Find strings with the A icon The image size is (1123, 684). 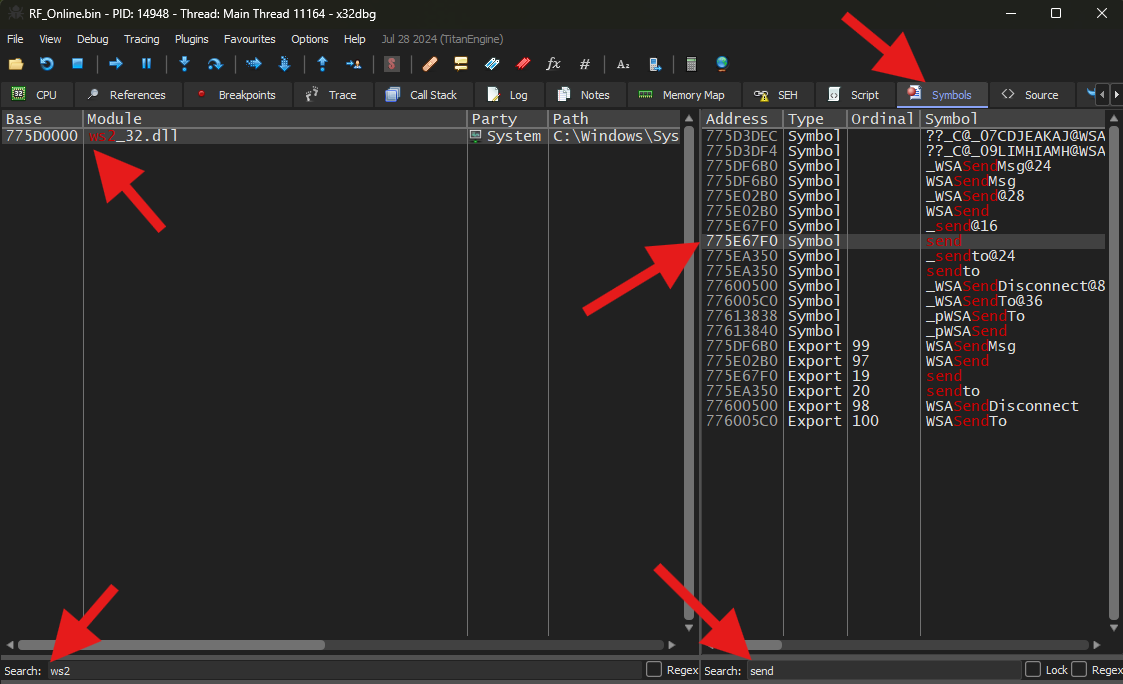(x=623, y=64)
